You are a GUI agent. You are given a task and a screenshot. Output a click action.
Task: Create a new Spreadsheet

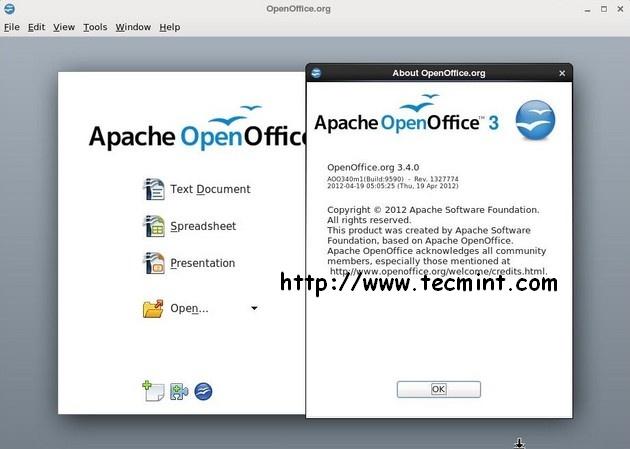203,226
